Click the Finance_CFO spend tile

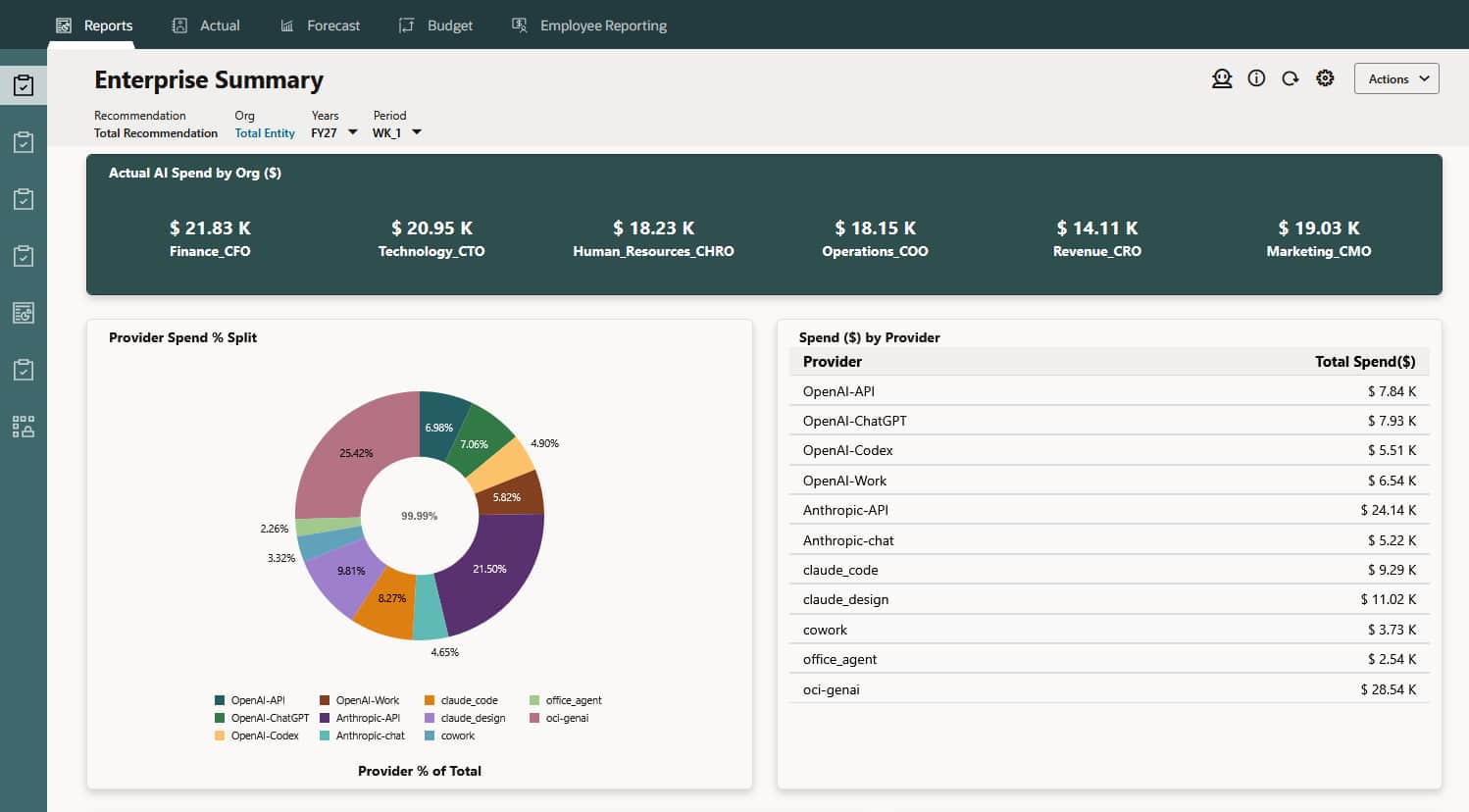coord(210,238)
